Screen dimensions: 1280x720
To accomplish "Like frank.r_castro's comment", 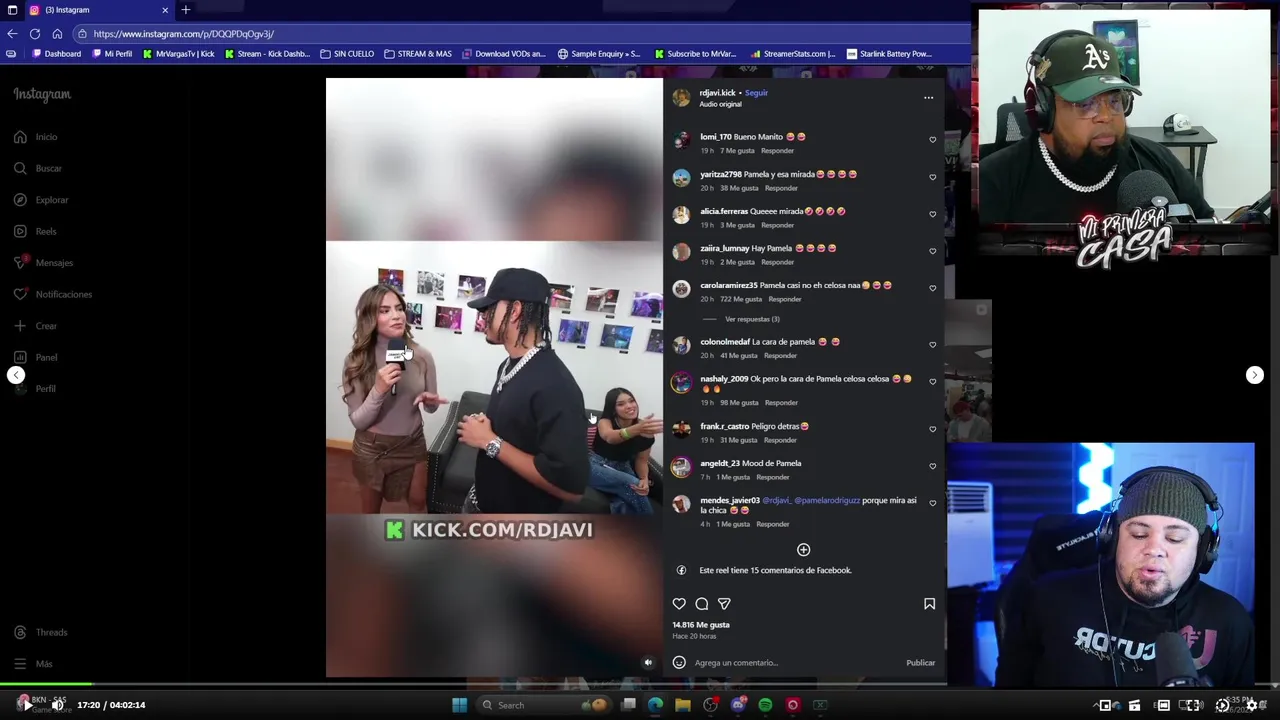I will (x=933, y=429).
